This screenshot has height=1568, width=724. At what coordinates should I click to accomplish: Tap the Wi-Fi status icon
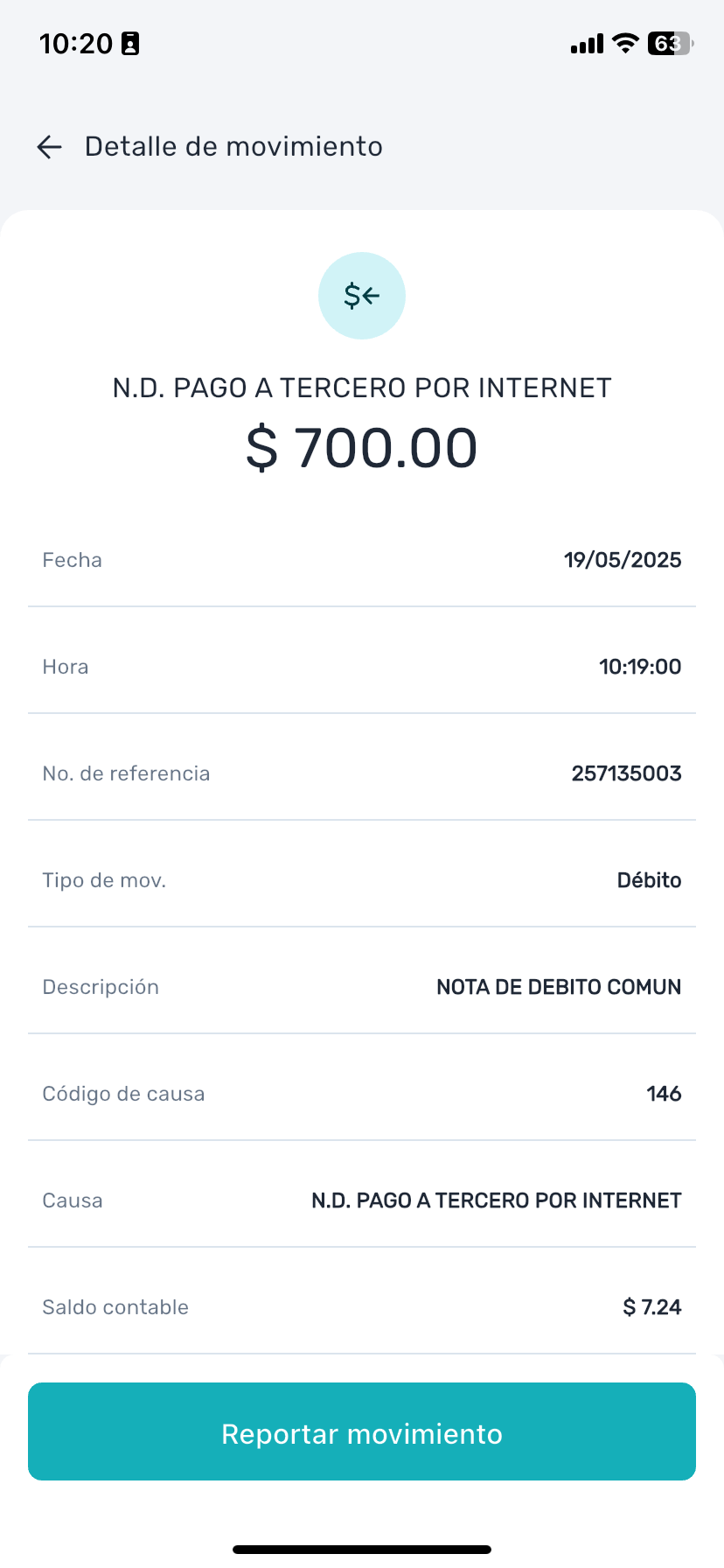(625, 43)
